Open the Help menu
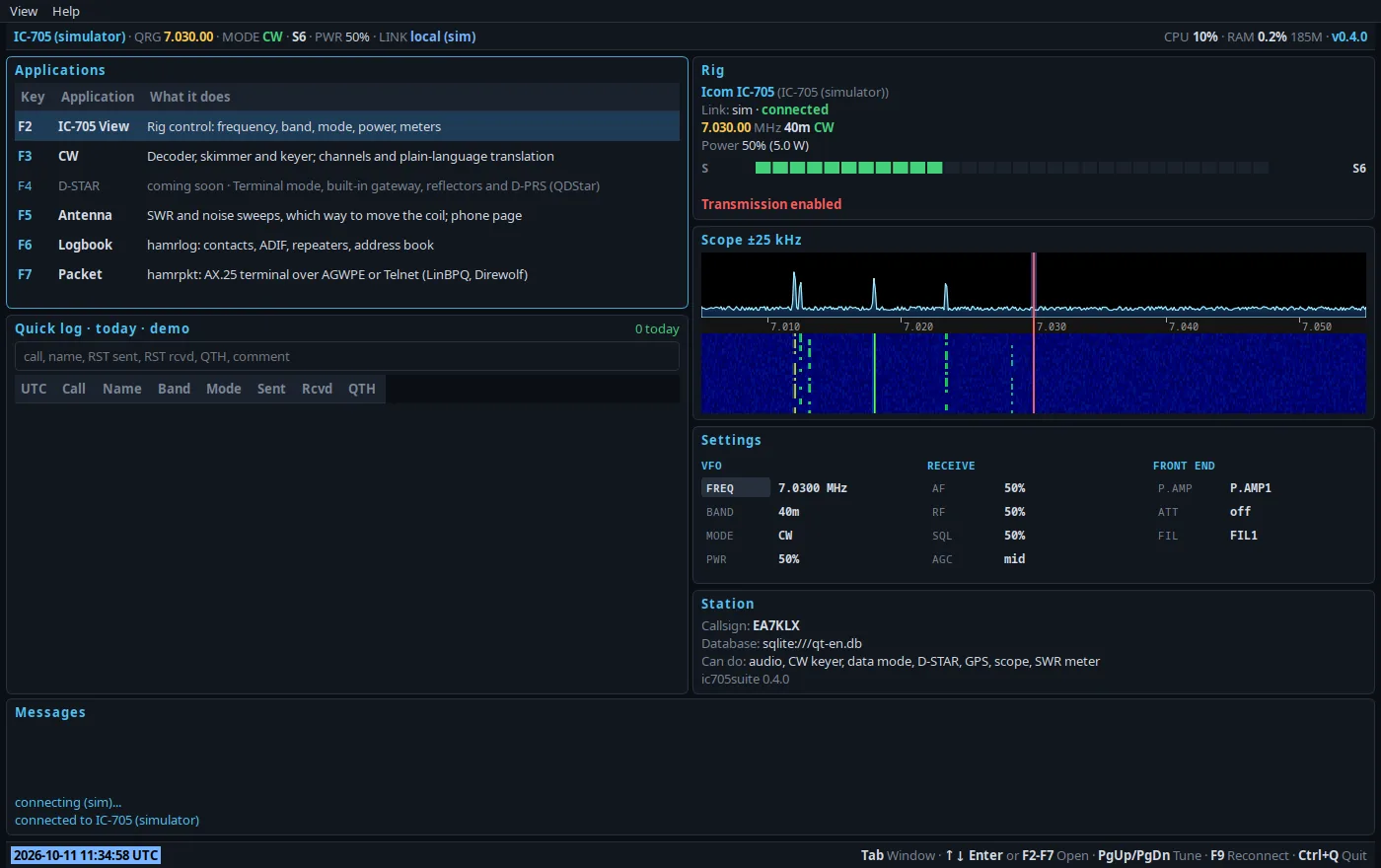Screen dimensions: 1381x868 tap(66, 11)
